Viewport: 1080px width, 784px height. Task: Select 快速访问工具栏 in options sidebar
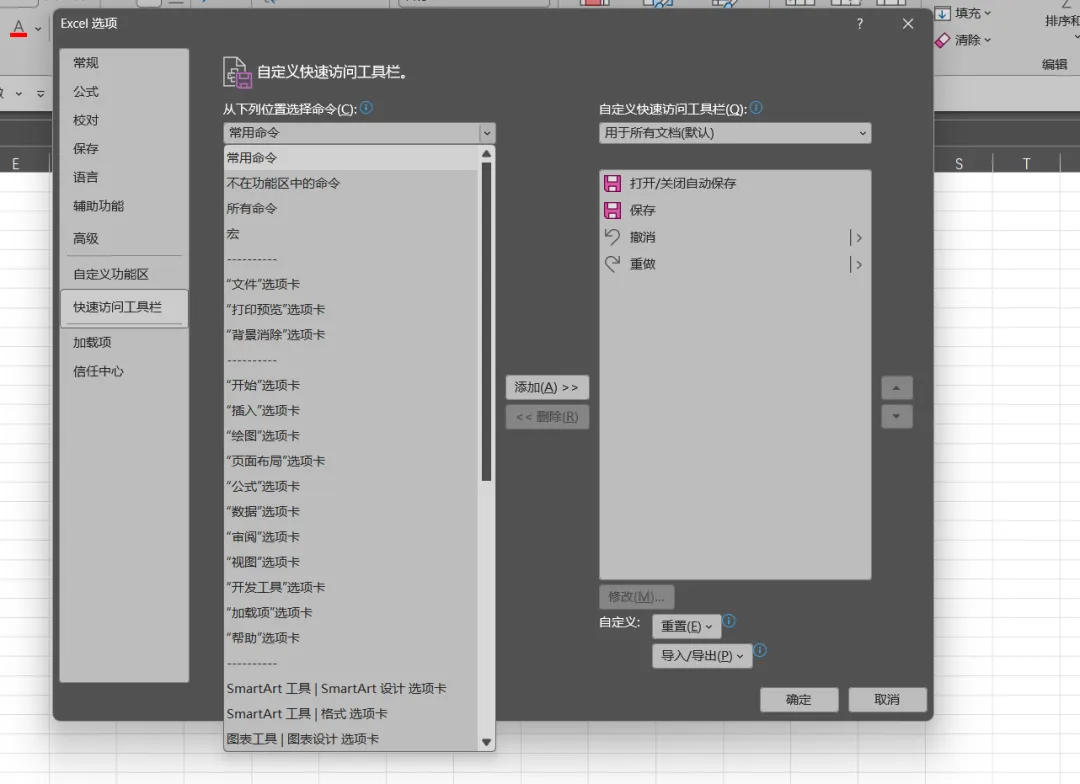tap(124, 307)
